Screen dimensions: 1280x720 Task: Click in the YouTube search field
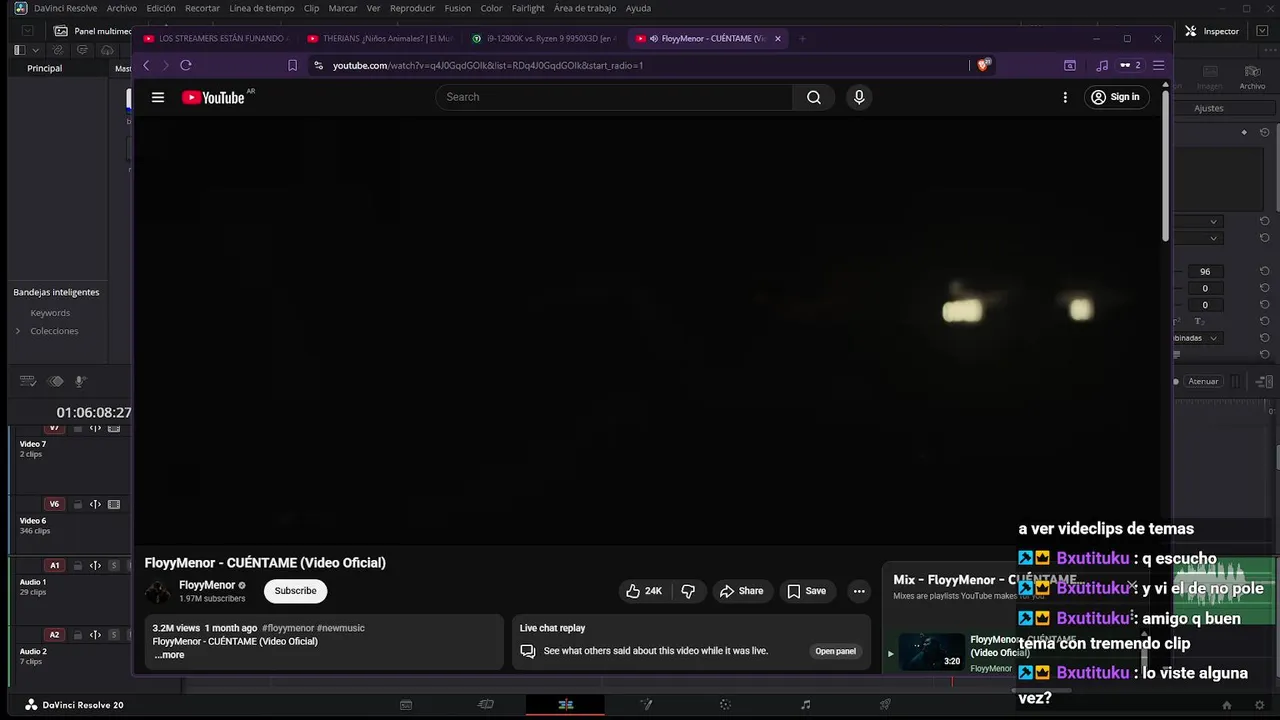click(x=614, y=97)
